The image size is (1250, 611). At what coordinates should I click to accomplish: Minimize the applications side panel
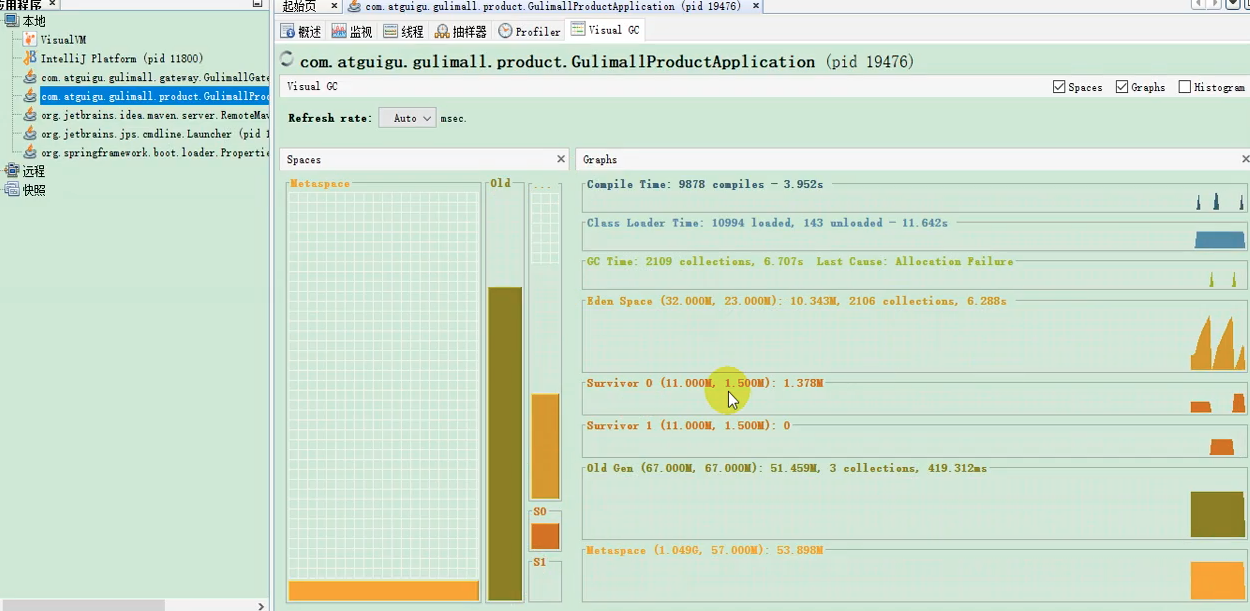[x=258, y=4]
